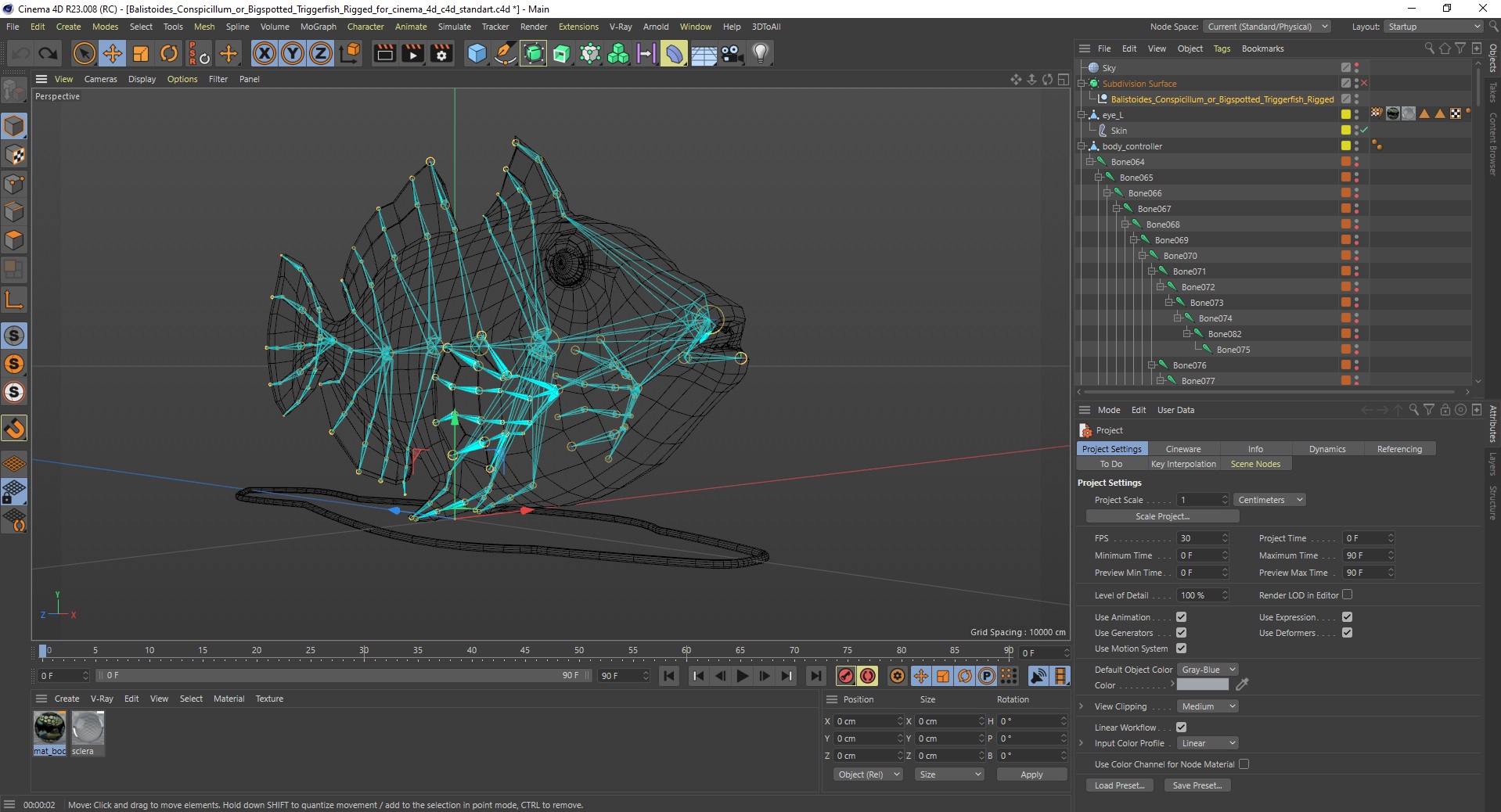The height and width of the screenshot is (812, 1501).
Task: Switch to the Dynamics tab
Action: (1327, 449)
